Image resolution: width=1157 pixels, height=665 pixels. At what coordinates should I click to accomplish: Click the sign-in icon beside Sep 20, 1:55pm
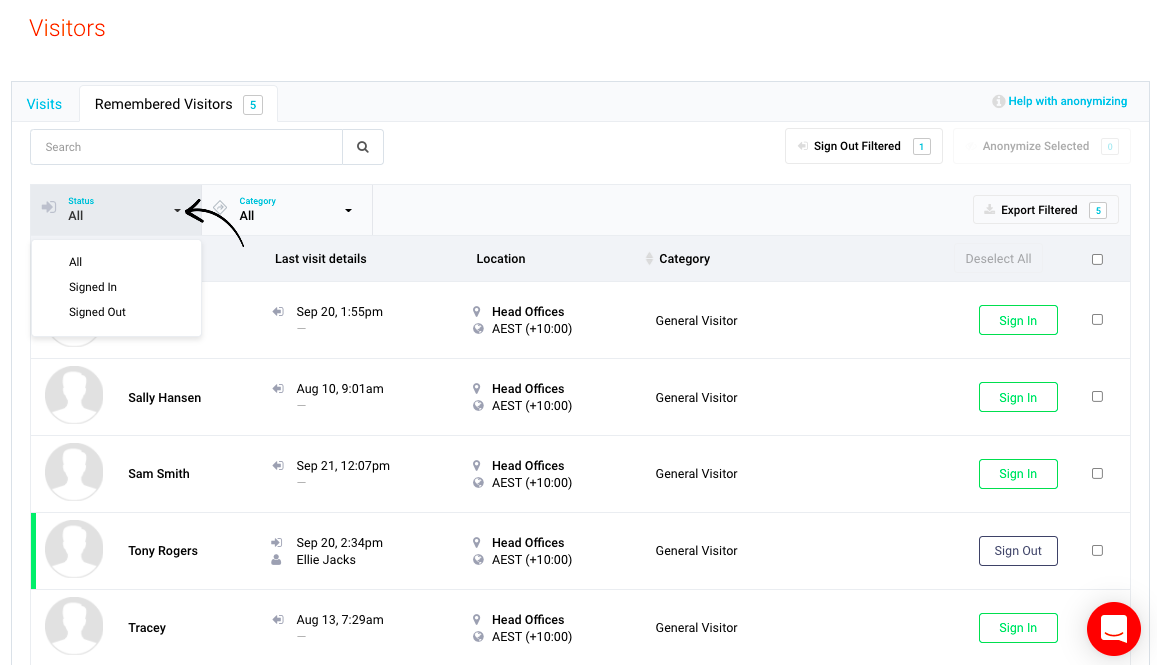pyautogui.click(x=277, y=311)
